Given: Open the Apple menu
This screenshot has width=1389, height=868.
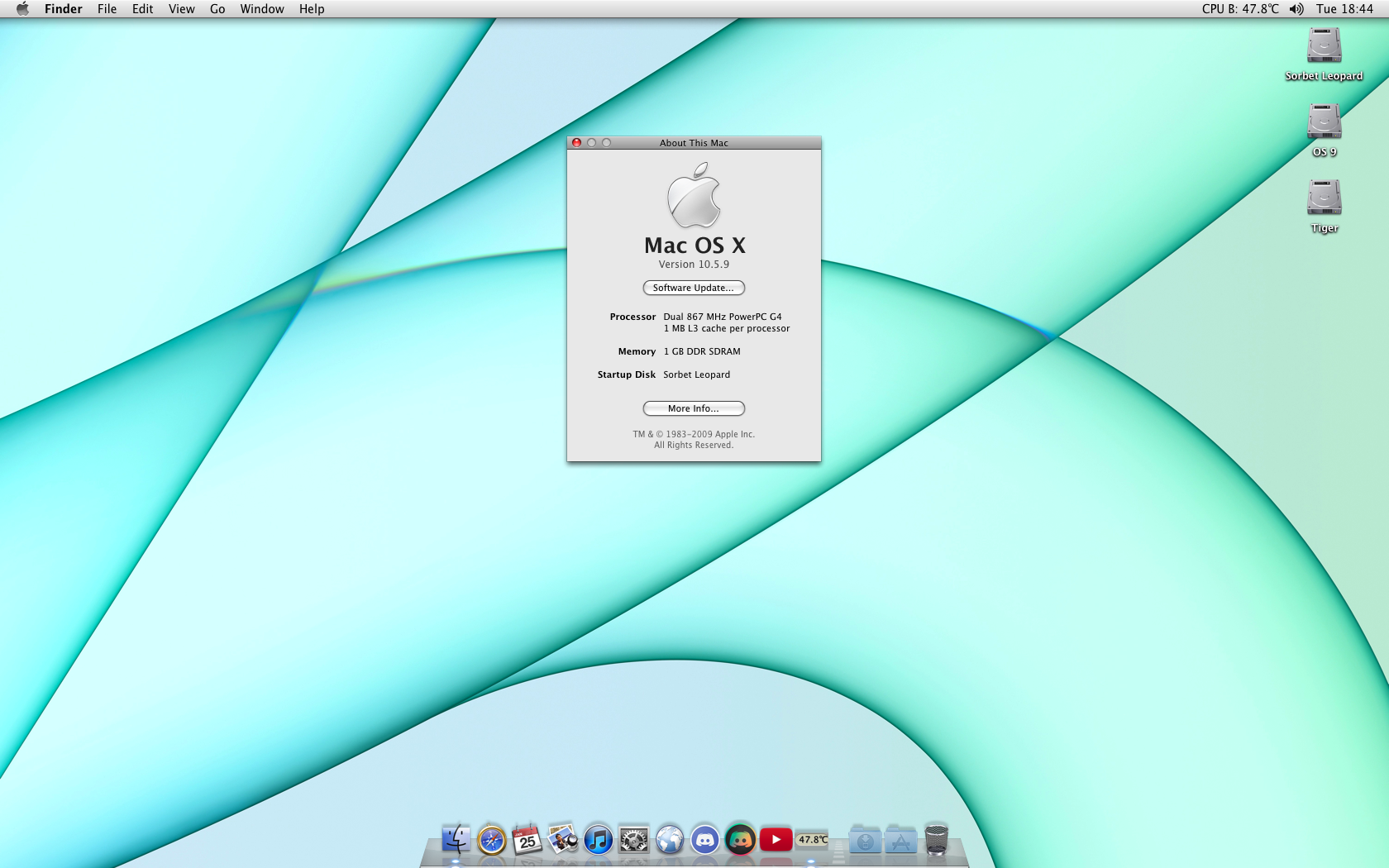Looking at the screenshot, I should [x=22, y=9].
